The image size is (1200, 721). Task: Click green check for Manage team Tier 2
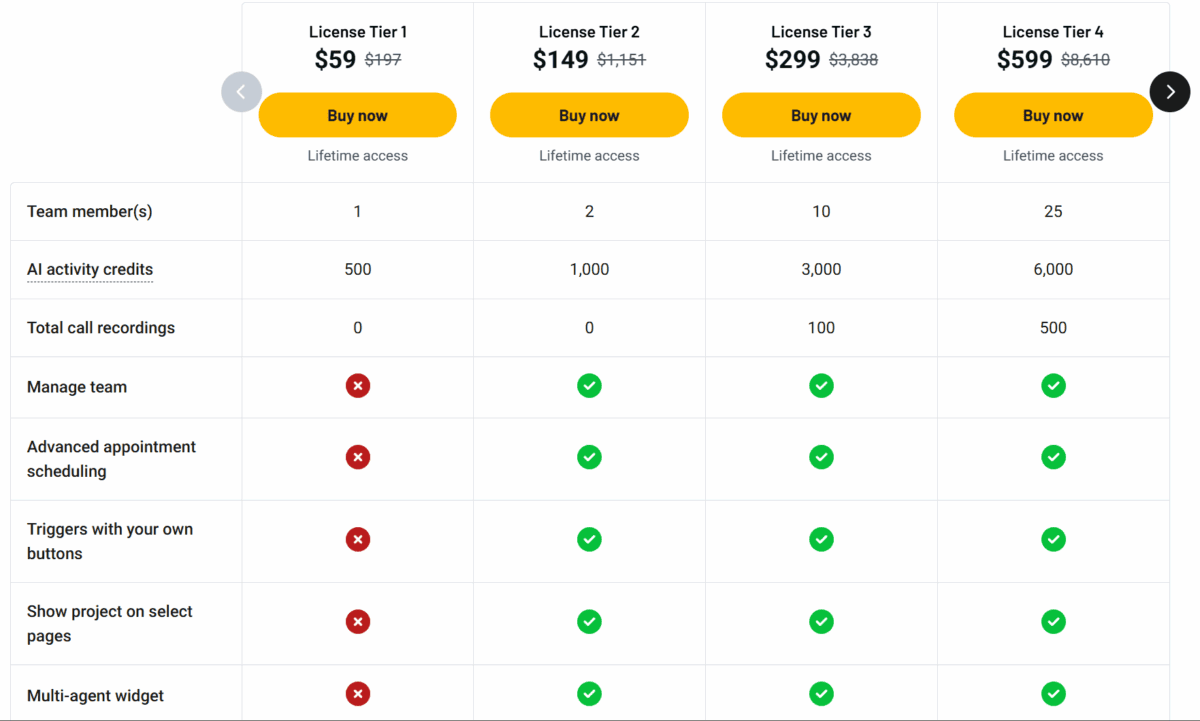(x=589, y=386)
